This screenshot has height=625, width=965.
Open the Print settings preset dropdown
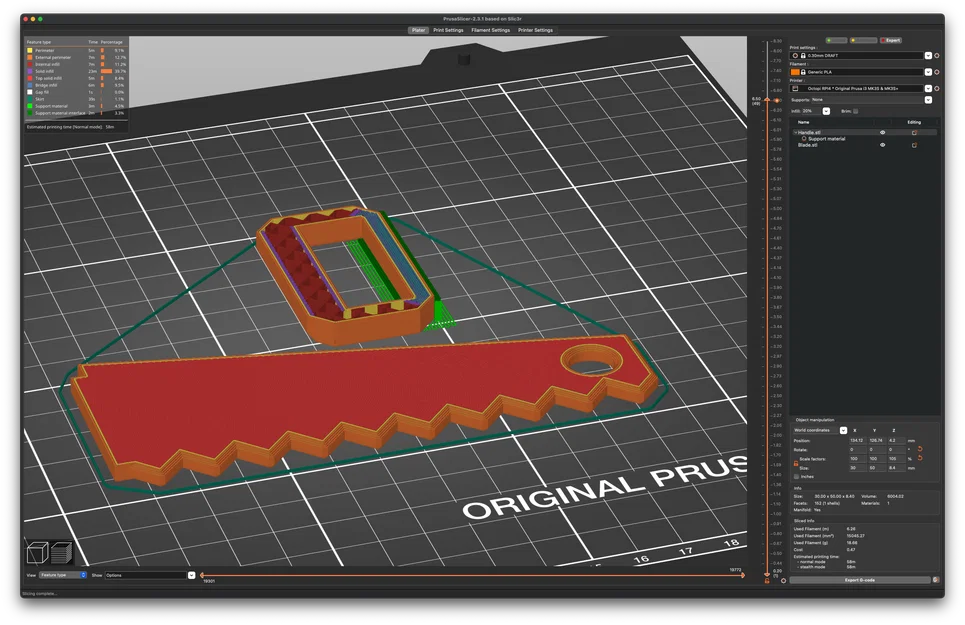928,55
